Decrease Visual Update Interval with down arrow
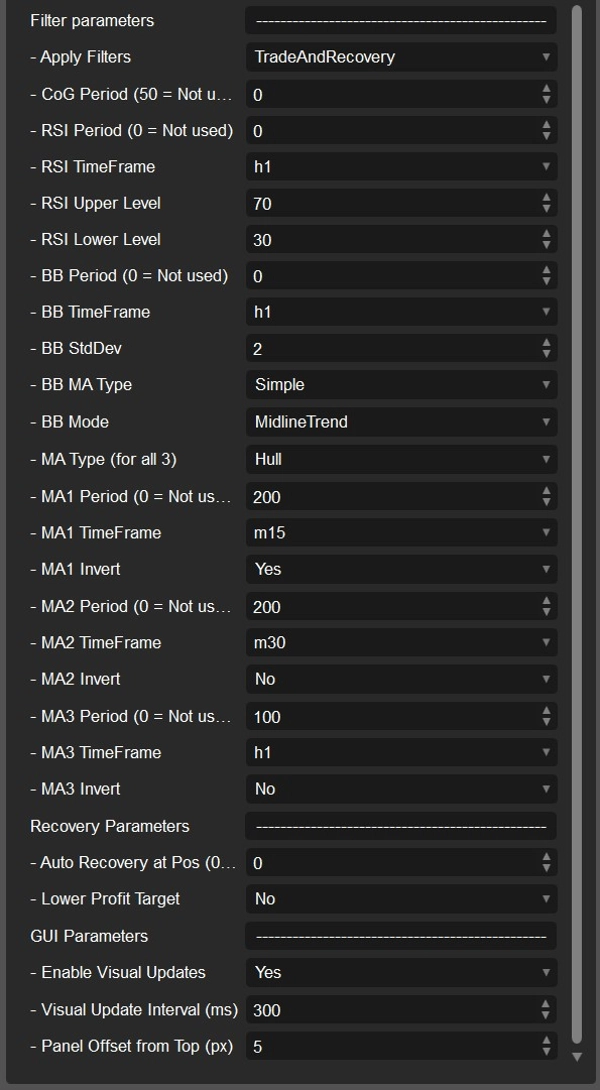 pos(547,1013)
